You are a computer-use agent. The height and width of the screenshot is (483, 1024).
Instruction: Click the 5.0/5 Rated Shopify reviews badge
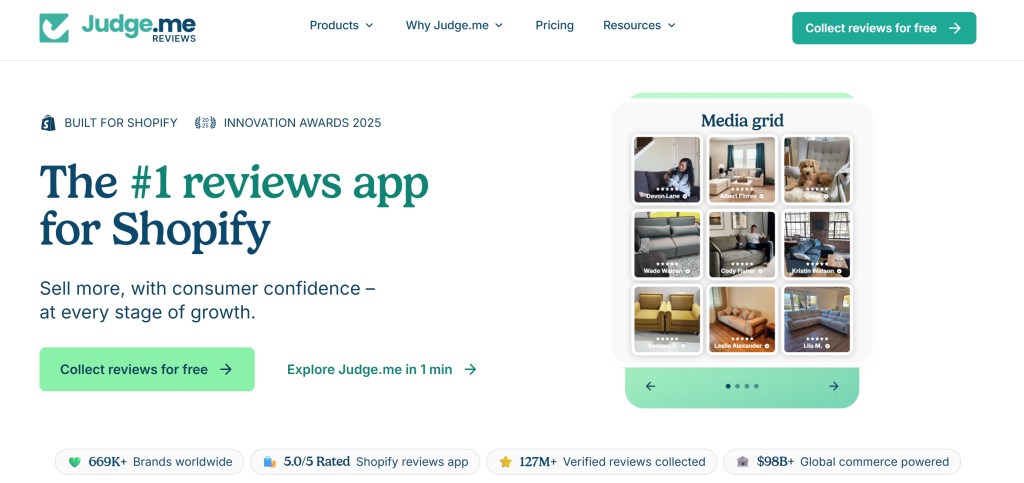click(x=365, y=462)
